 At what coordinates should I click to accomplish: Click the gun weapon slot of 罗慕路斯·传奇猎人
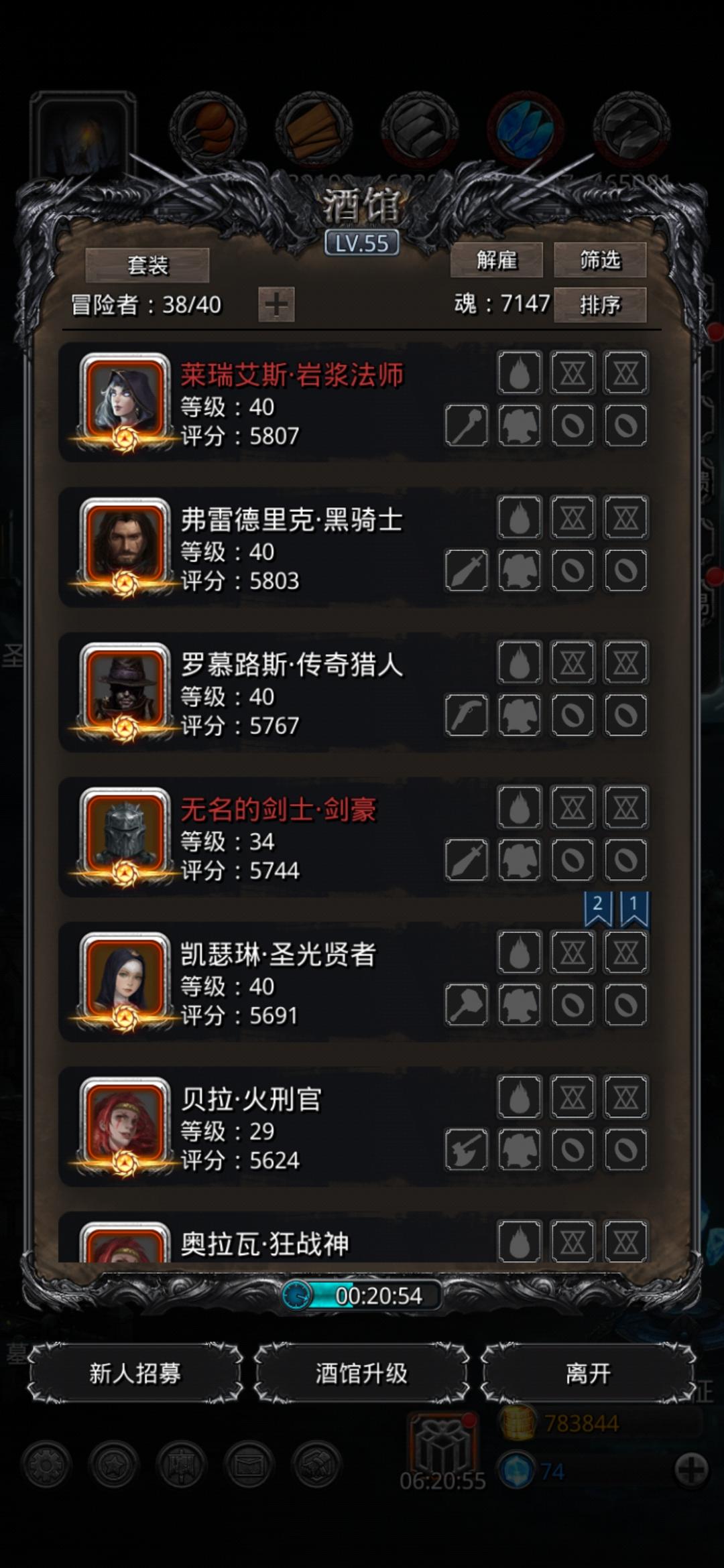tap(467, 715)
